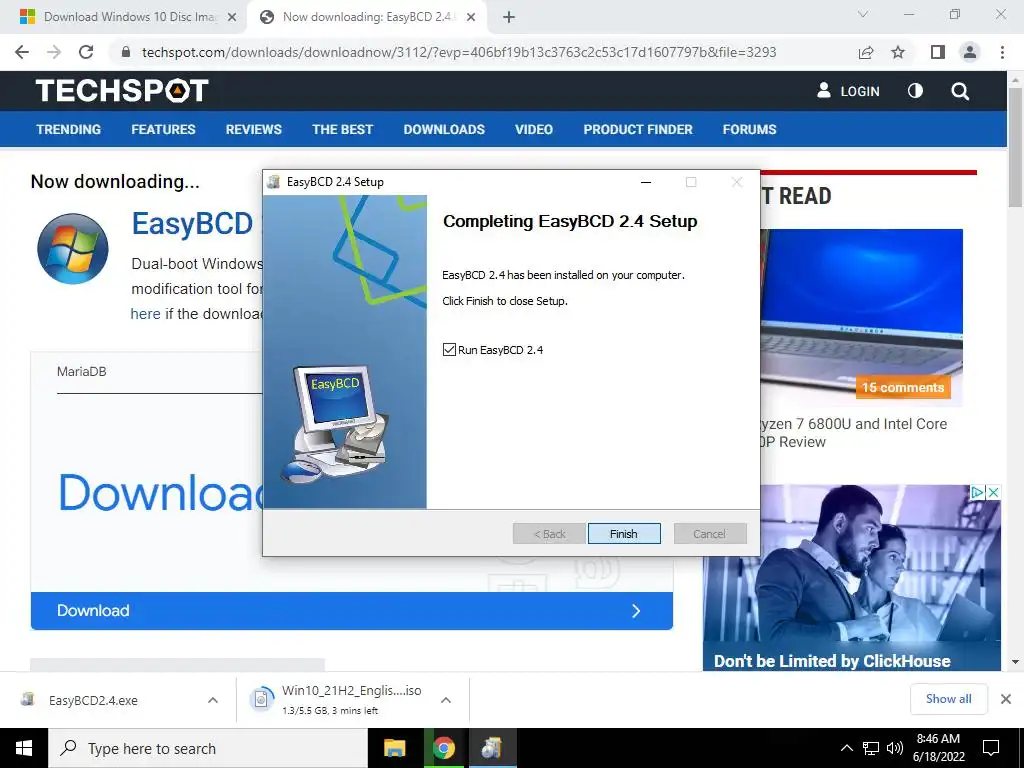Image resolution: width=1024 pixels, height=768 pixels.
Task: Open Action Center notifications icon
Action: tap(991, 748)
